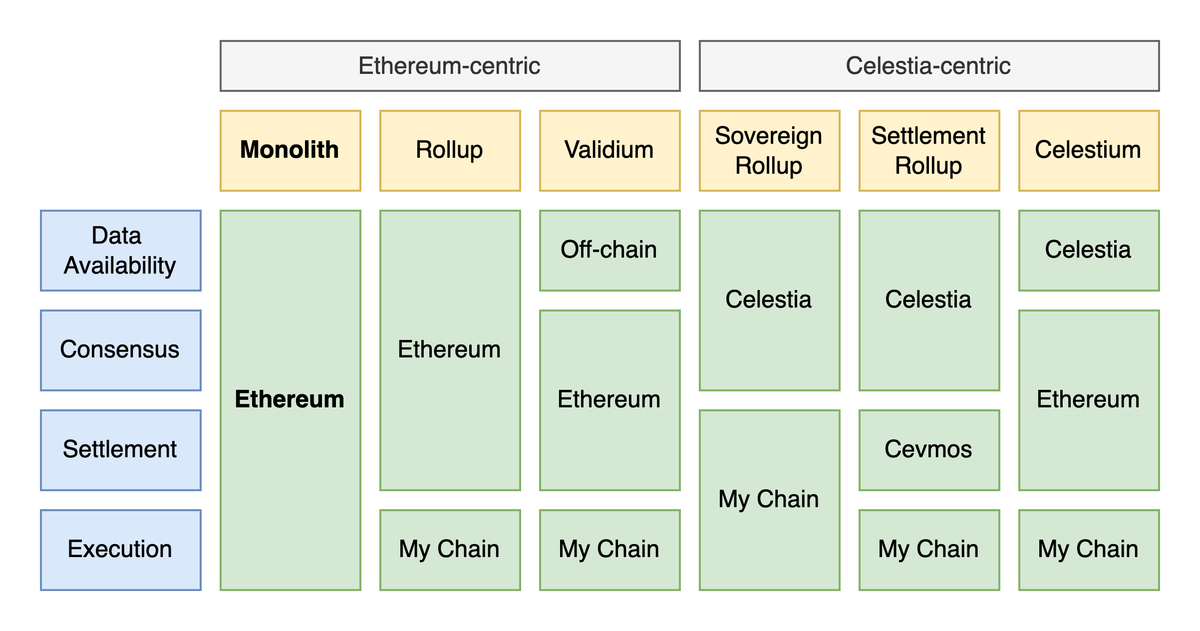Select the Ethereum block under Celestium
This screenshot has height=631, width=1200.
point(1089,400)
